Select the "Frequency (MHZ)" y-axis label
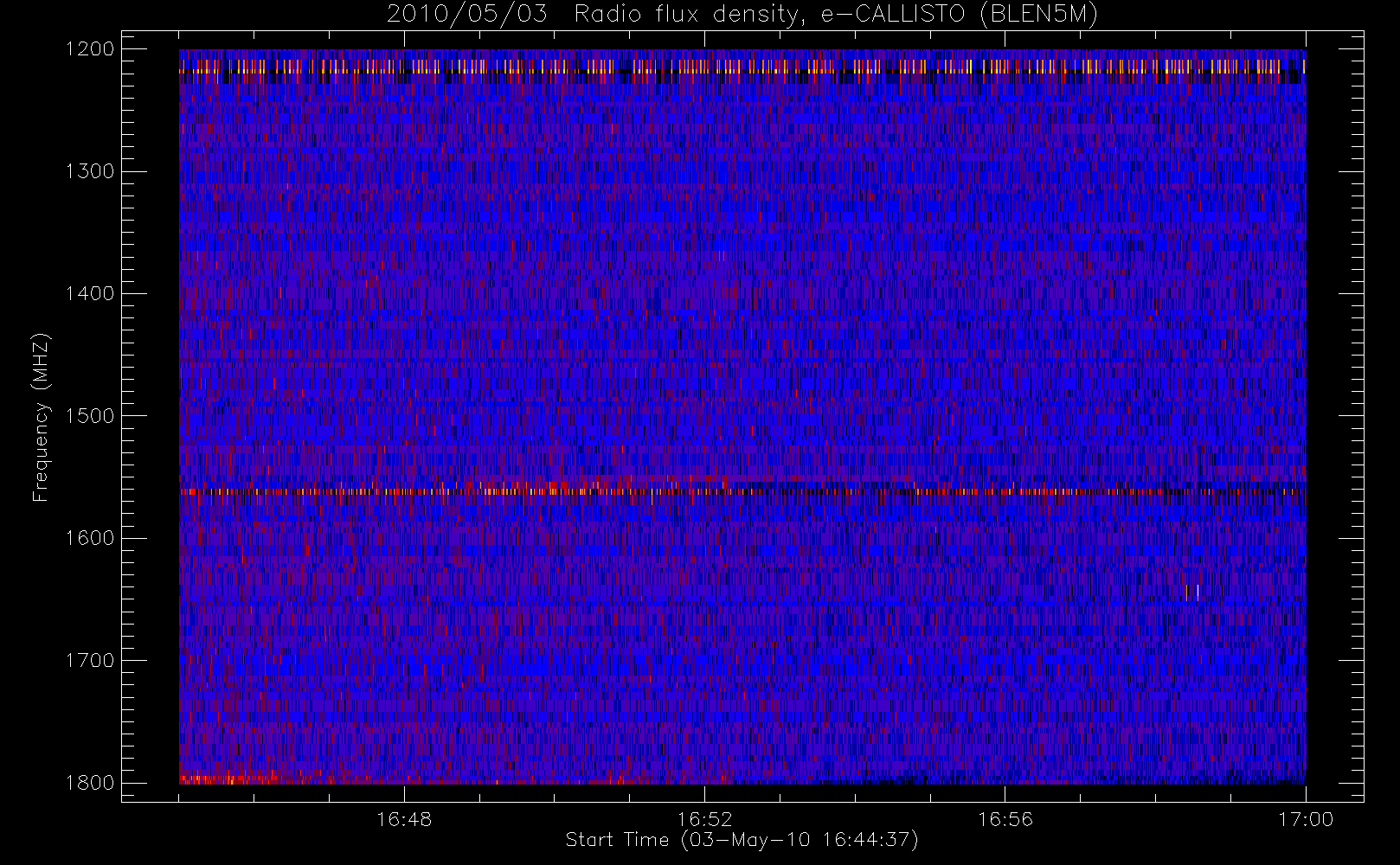Viewport: 1400px width, 865px height. pos(41,417)
